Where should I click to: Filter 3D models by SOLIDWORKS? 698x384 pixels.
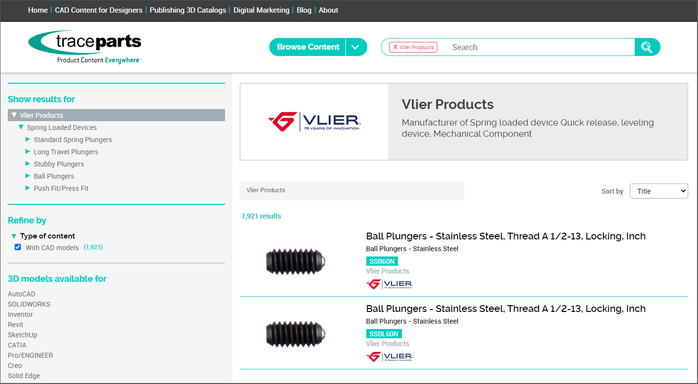pyautogui.click(x=29, y=304)
